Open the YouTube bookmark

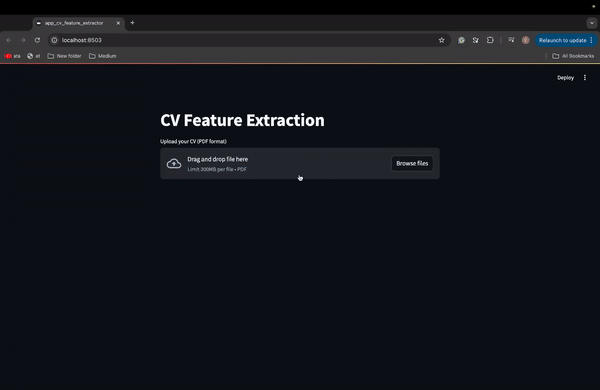12,56
